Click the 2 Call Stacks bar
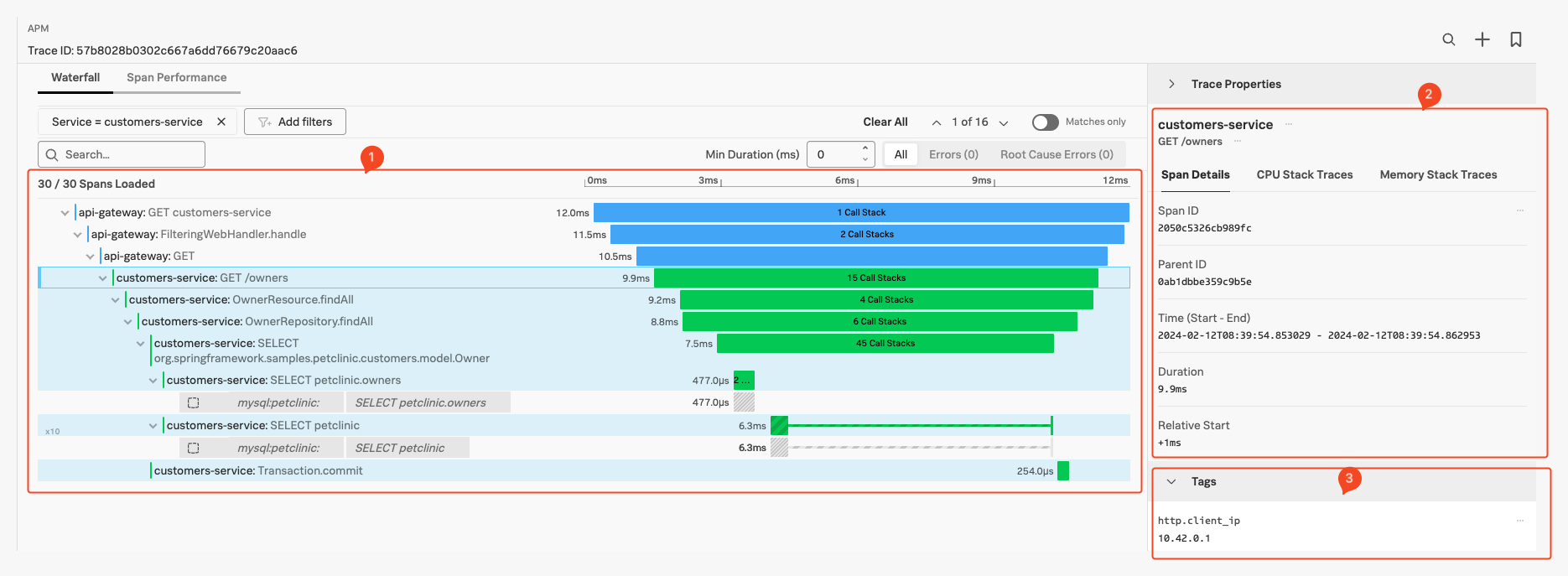The height and width of the screenshot is (576, 1568). 867,234
